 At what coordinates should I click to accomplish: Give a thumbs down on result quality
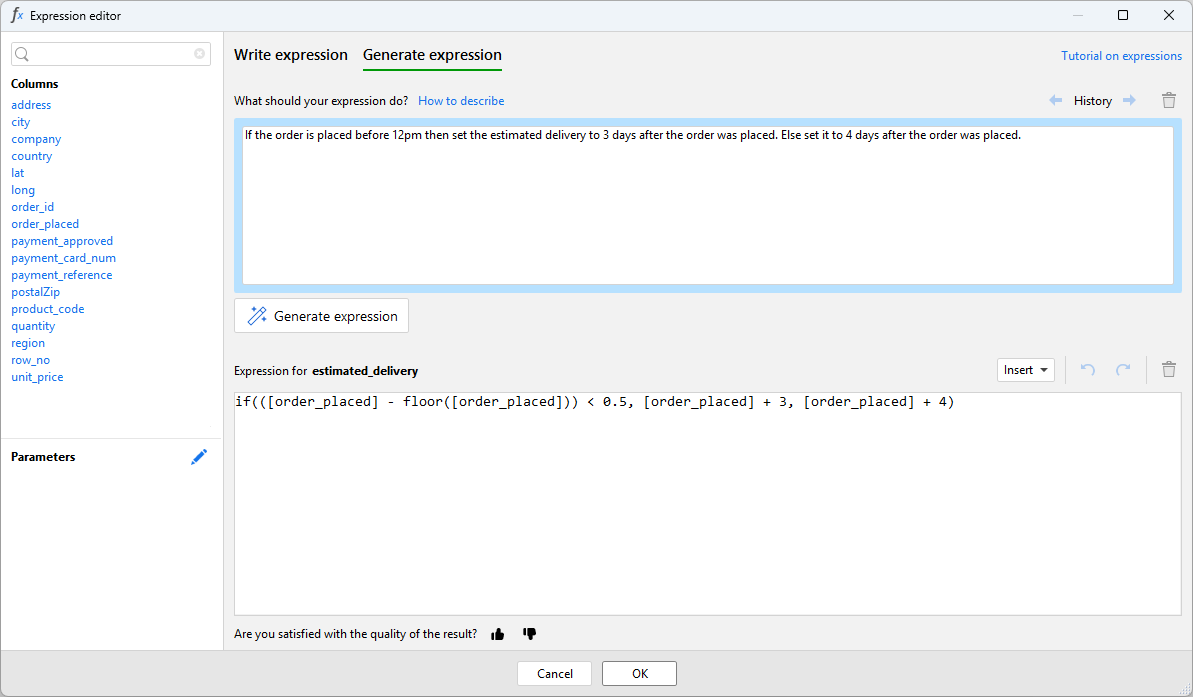click(x=529, y=634)
